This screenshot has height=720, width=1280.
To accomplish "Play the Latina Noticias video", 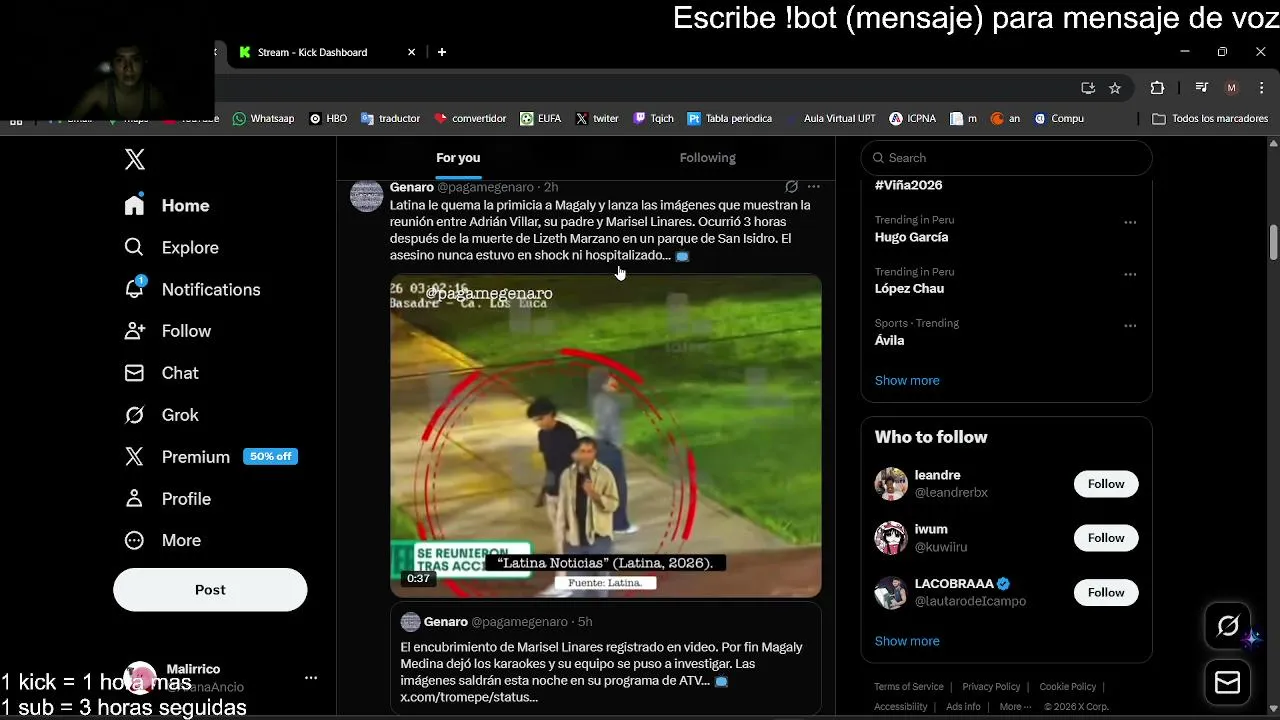I will click(606, 437).
